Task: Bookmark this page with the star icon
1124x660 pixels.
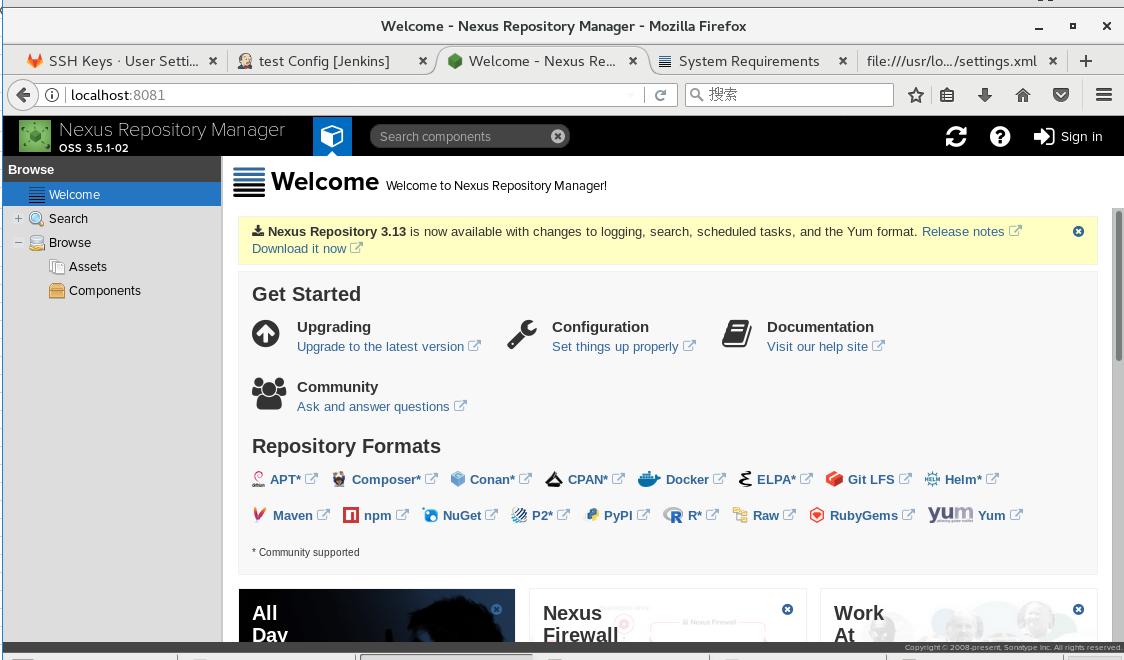Action: click(915, 95)
